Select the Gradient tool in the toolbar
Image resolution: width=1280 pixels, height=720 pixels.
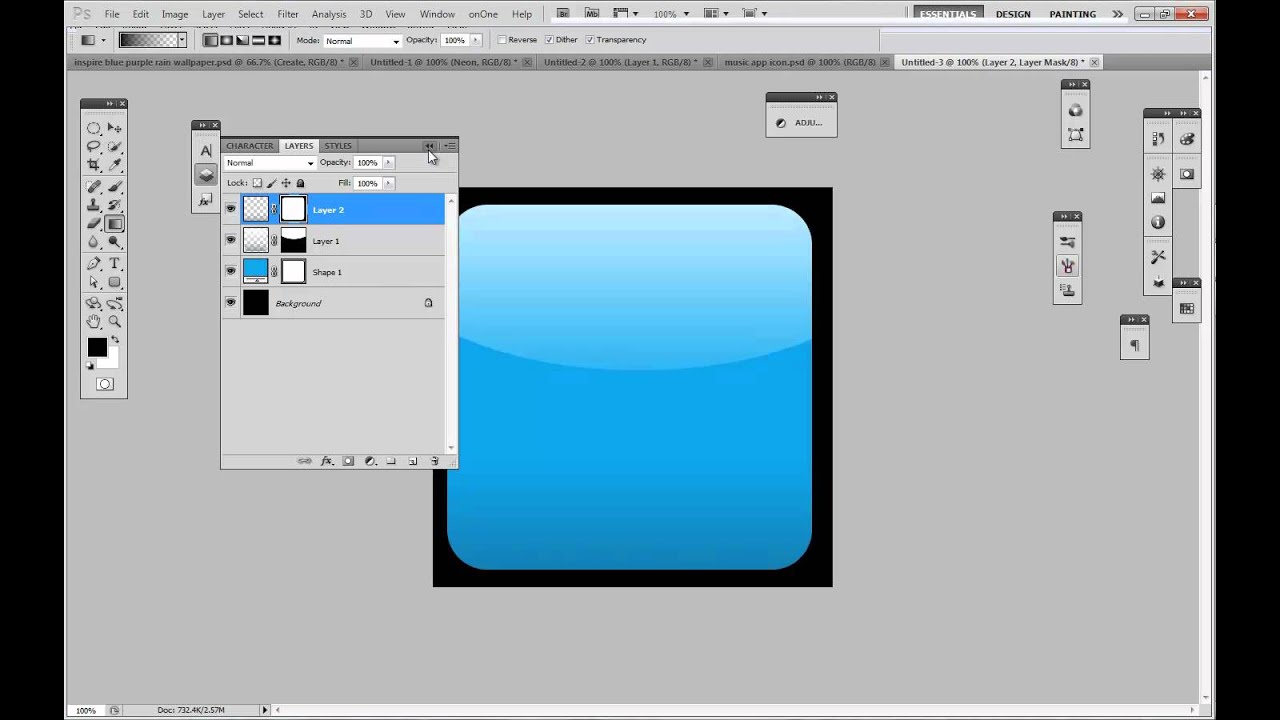[x=114, y=222]
